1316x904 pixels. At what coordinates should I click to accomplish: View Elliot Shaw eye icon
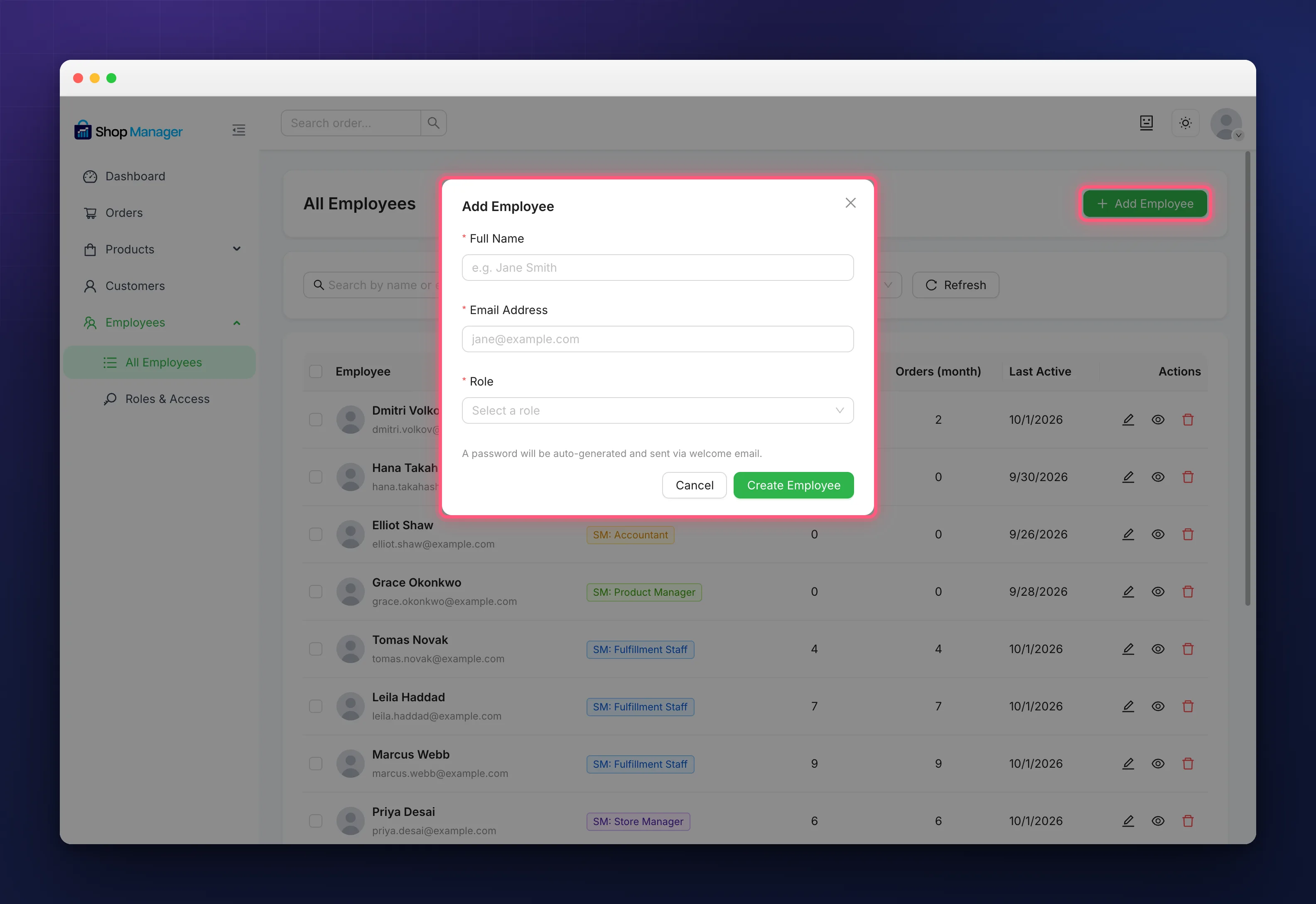coord(1158,534)
